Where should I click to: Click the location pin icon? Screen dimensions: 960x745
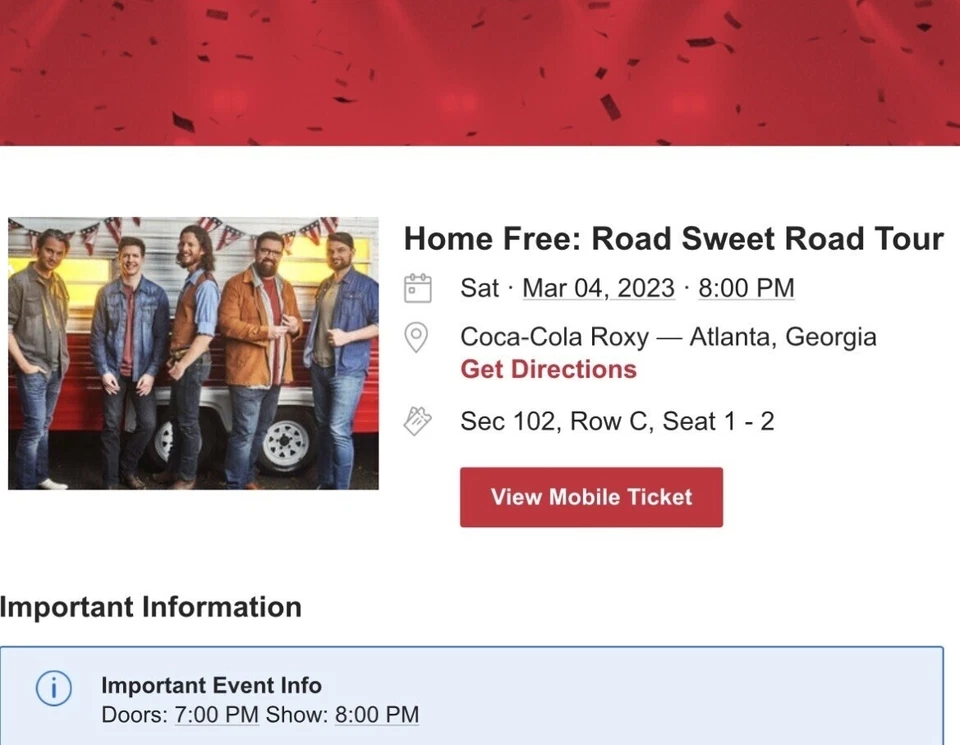(416, 338)
